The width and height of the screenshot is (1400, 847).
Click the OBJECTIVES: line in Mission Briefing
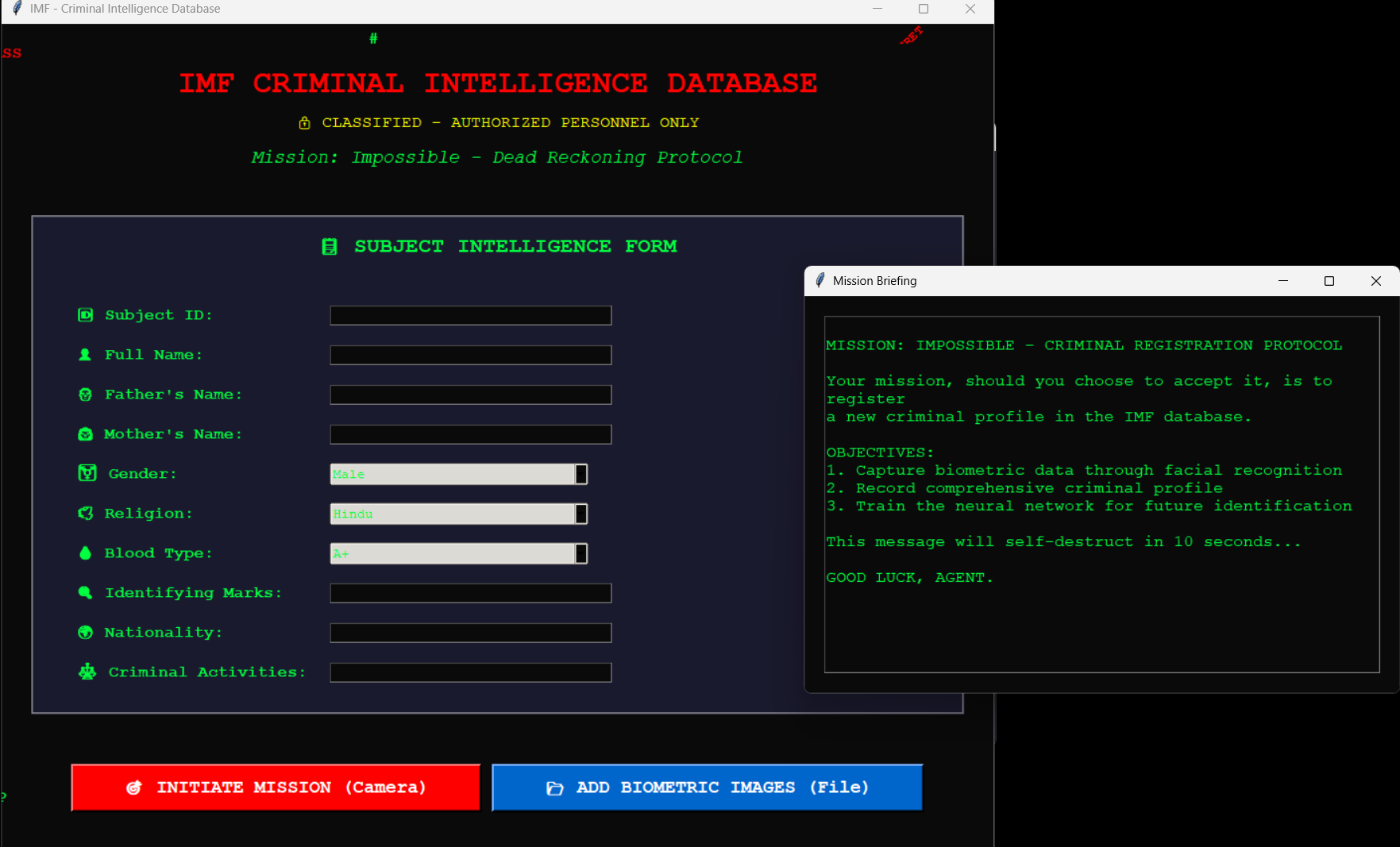click(x=880, y=452)
